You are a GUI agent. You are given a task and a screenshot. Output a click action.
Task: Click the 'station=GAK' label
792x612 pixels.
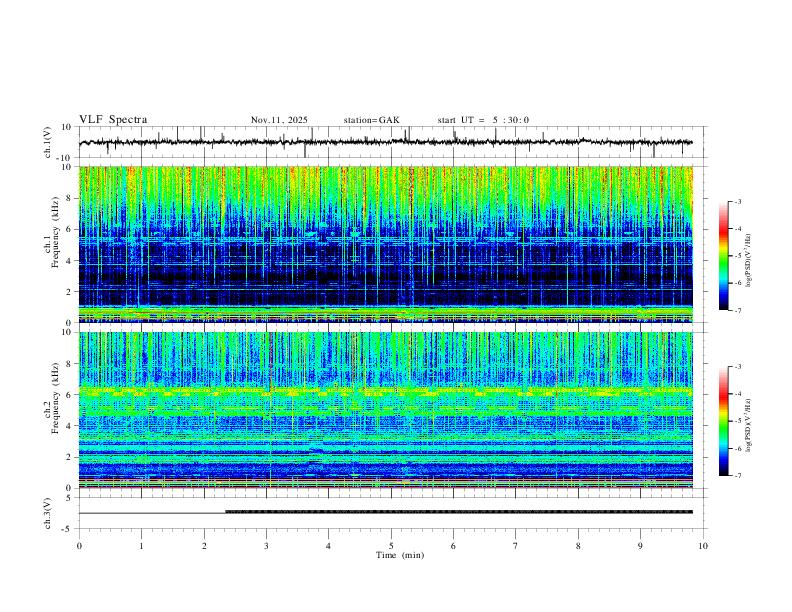371,120
